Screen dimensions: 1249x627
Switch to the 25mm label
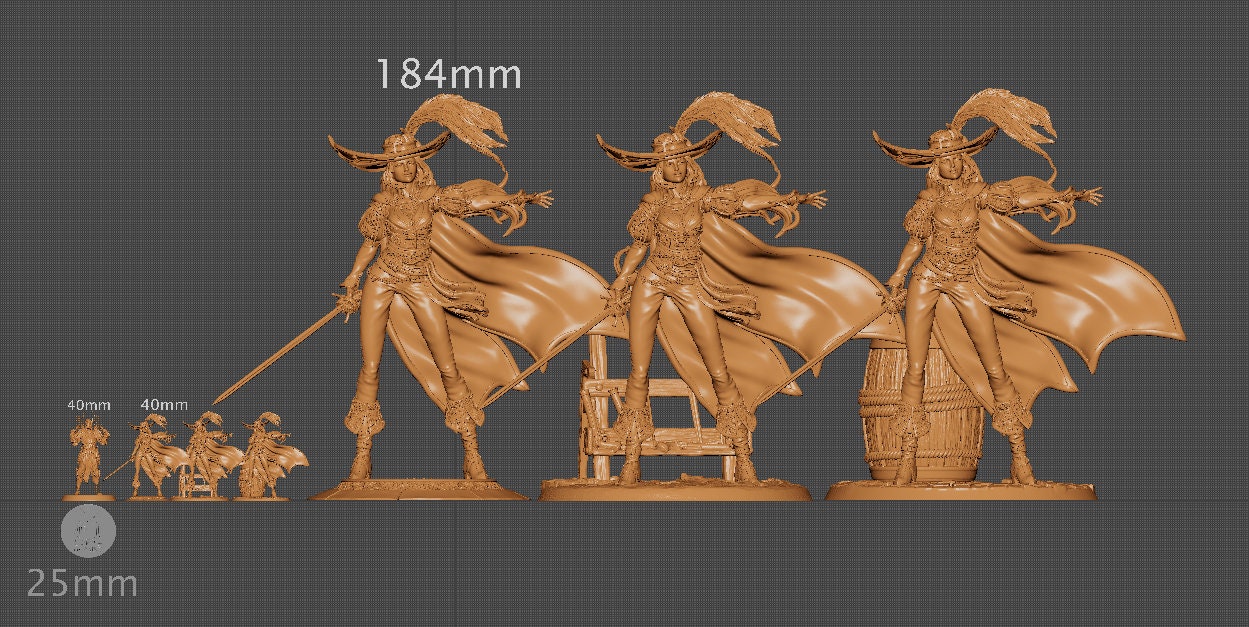click(80, 583)
